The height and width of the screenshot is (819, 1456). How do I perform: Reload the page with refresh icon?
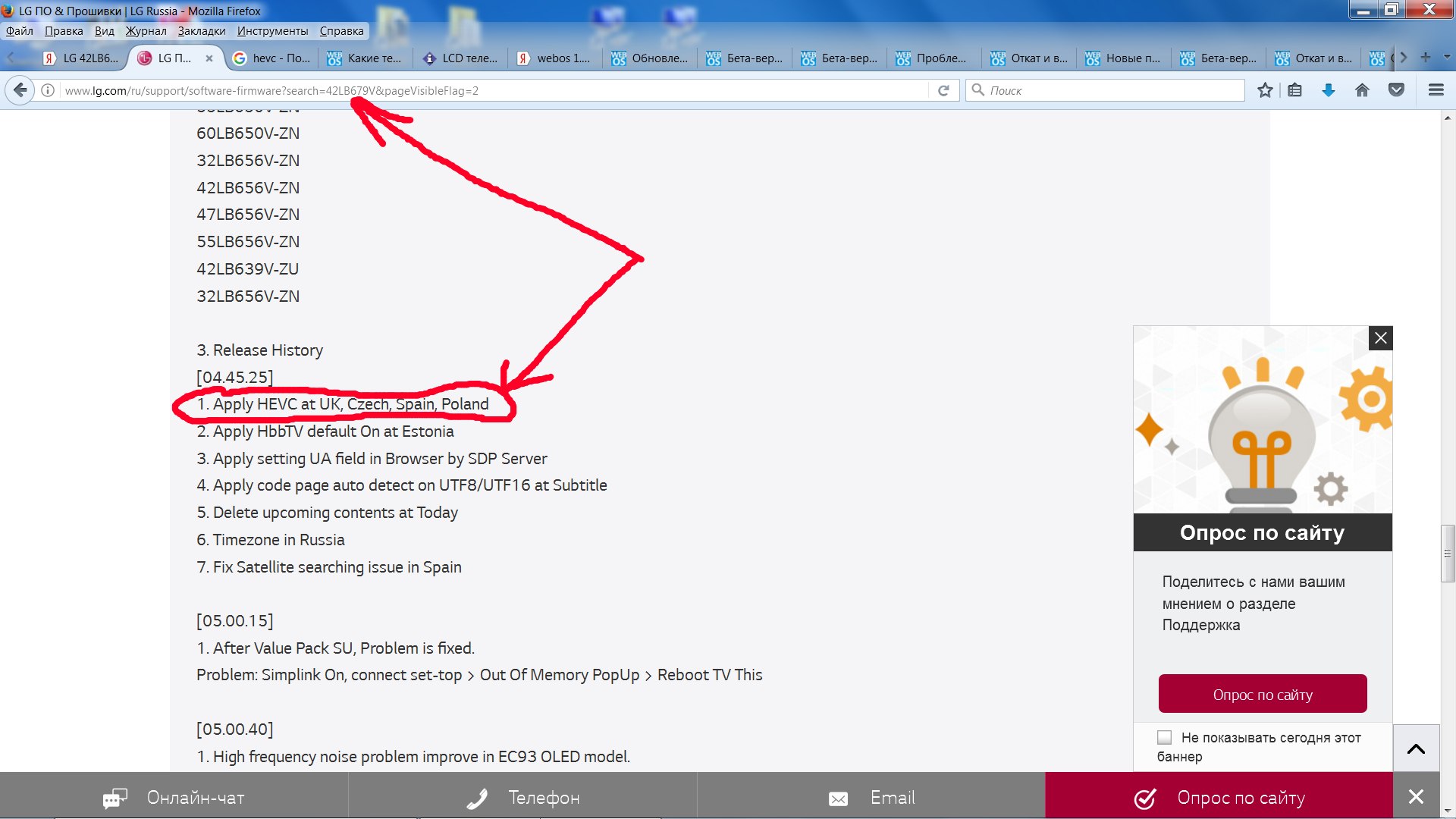coord(943,90)
